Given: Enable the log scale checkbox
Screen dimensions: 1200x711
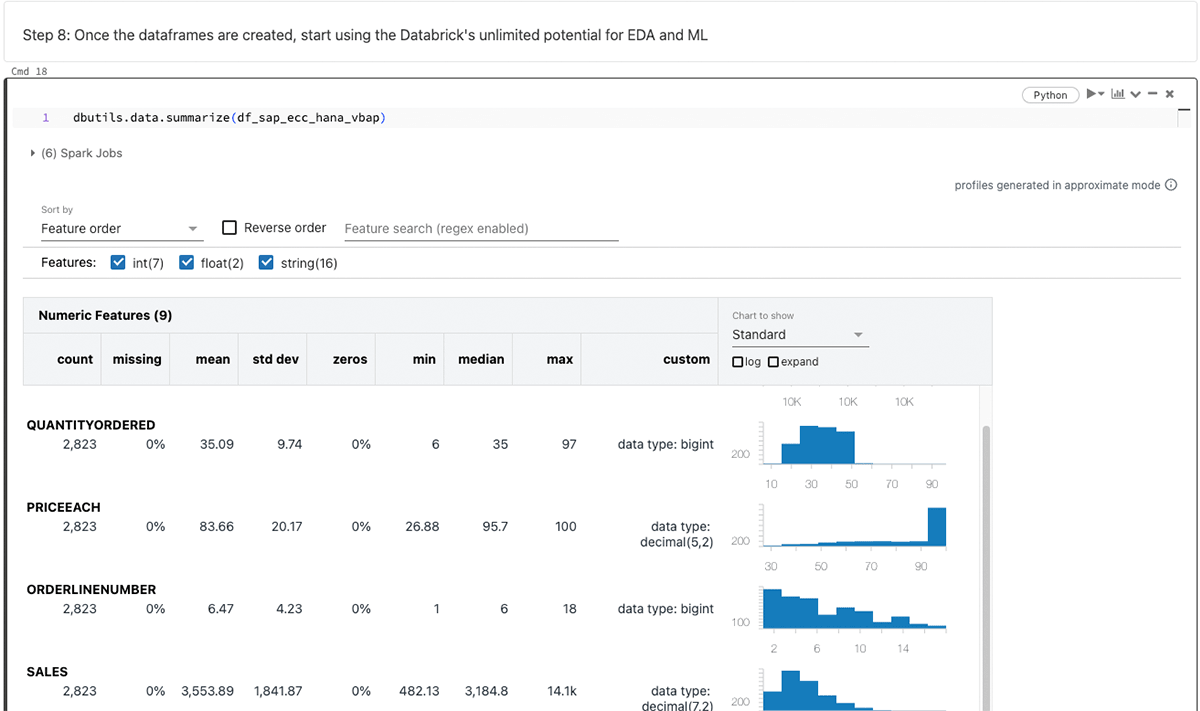Looking at the screenshot, I should [738, 362].
